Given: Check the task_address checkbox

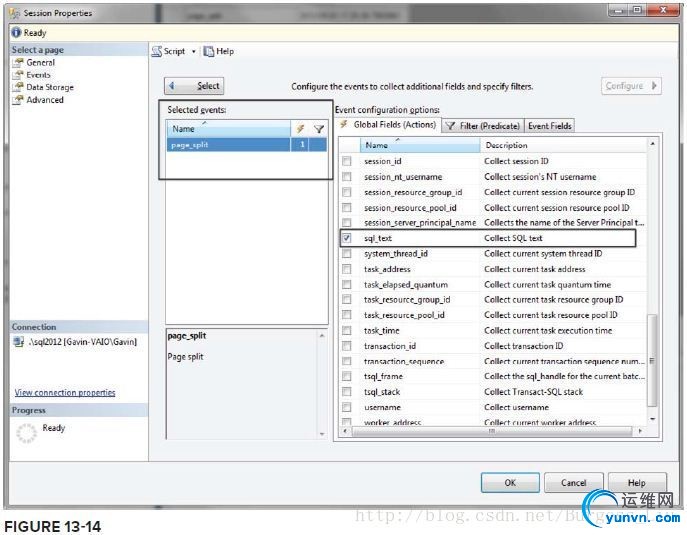Looking at the screenshot, I should pos(347,269).
